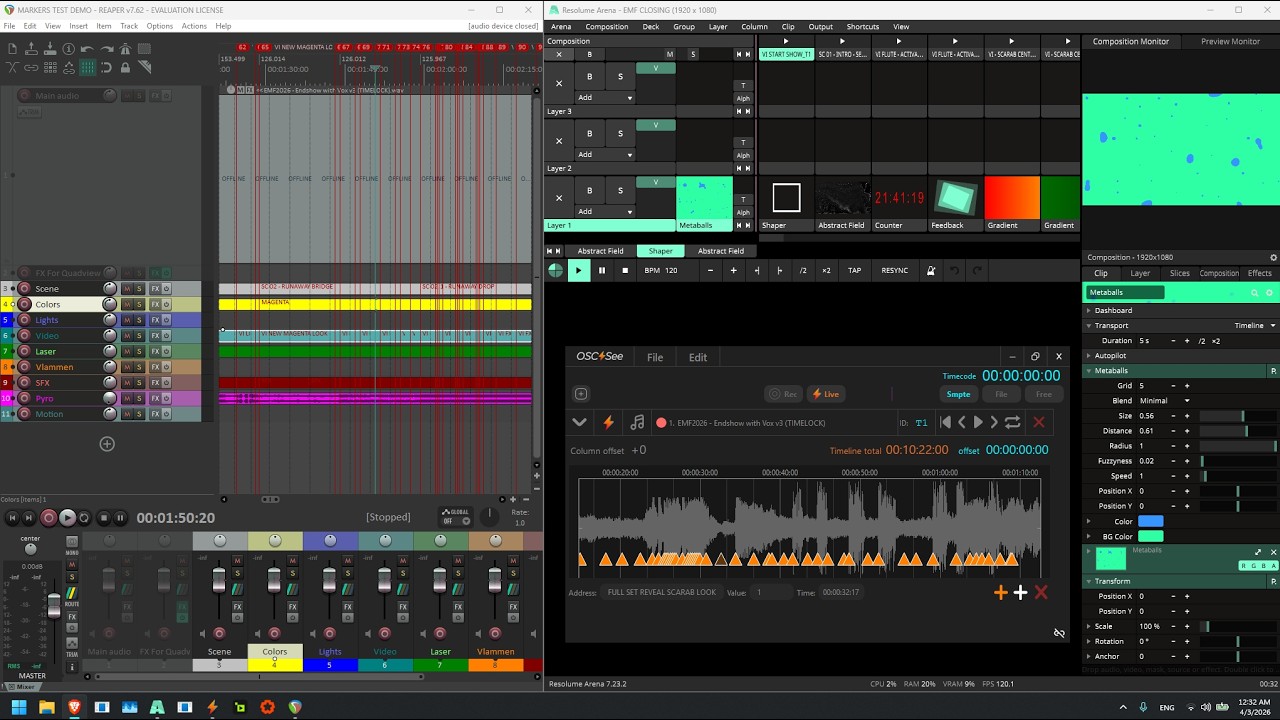Open the Composition menu in Resolume
The width and height of the screenshot is (1280, 720).
607,27
